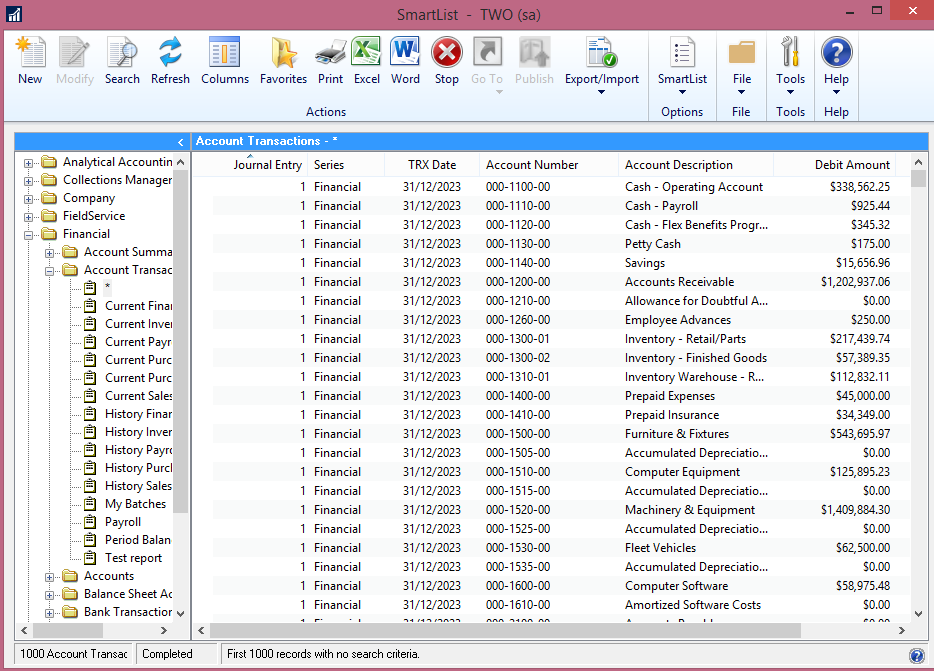Viewport: 934px width, 671px height.
Task: Select the History Sales favorite
Action: coord(138,486)
